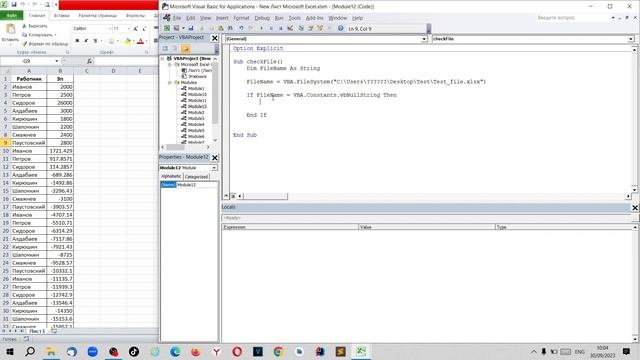Switch to Categorized tab in Properties
640x360 pixels.
pos(196,177)
